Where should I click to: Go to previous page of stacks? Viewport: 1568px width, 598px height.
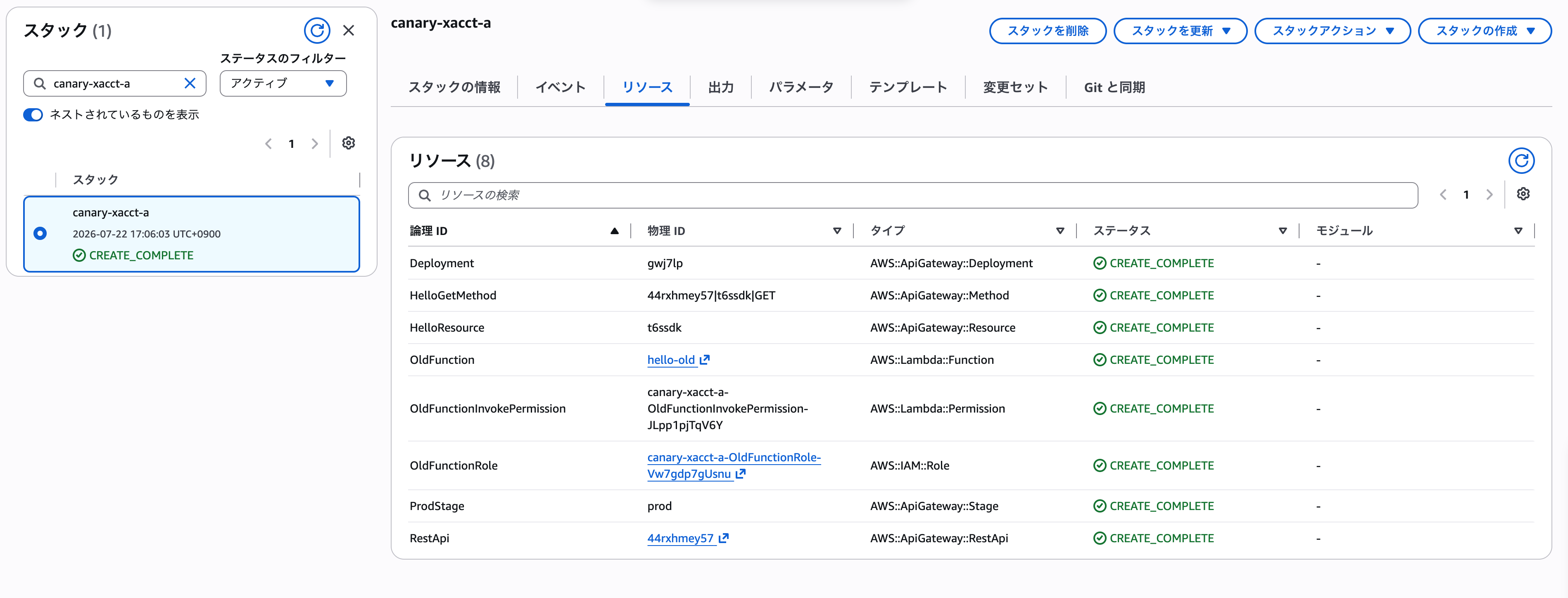pos(268,144)
